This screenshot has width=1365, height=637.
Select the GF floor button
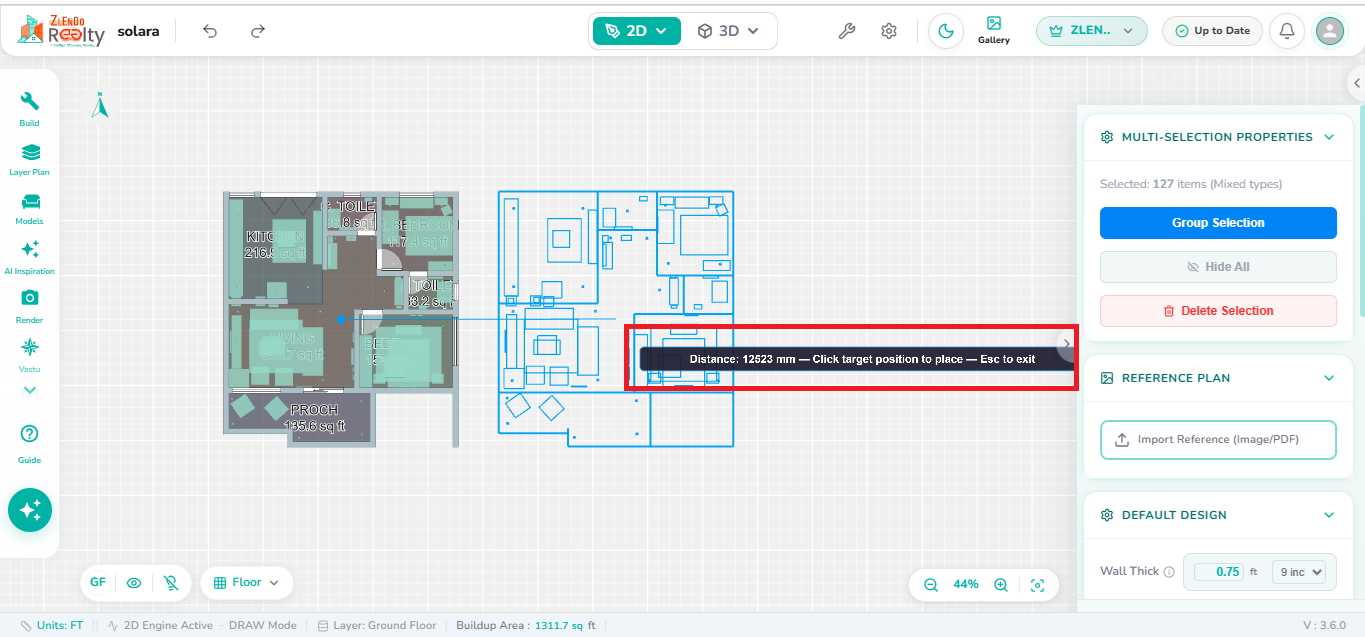pyautogui.click(x=98, y=582)
